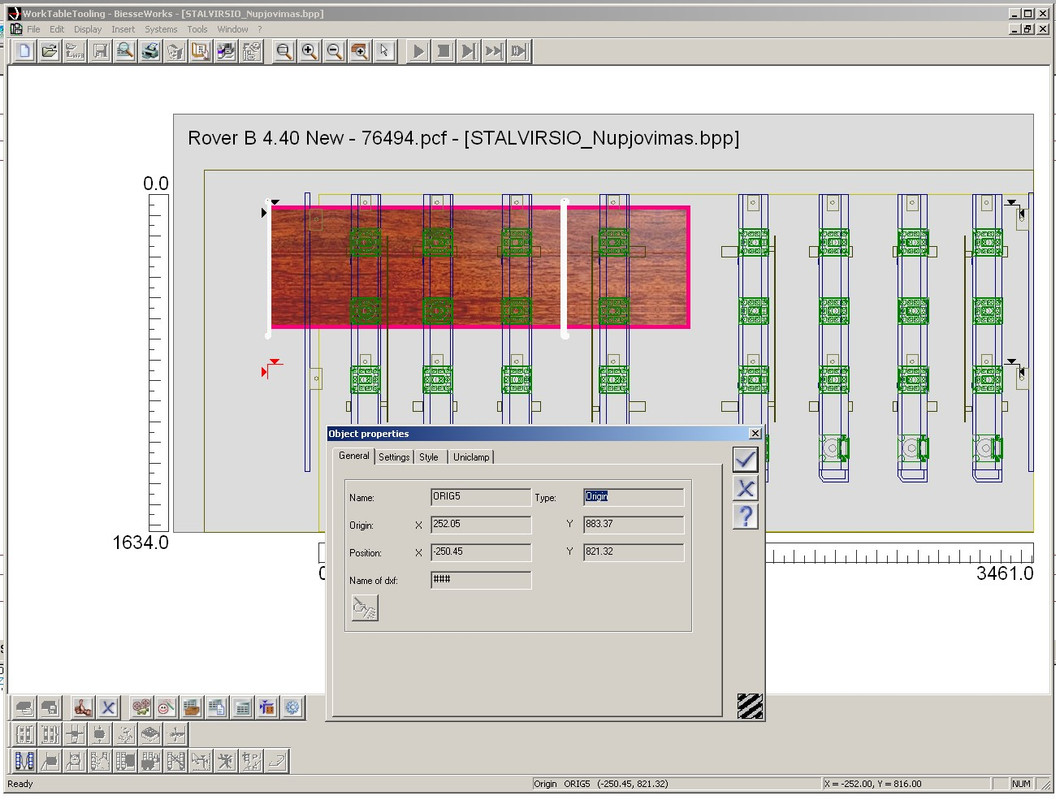Image resolution: width=1056 pixels, height=800 pixels.
Task: Click the first gray panel icon bottom toolbar
Action: point(24,708)
